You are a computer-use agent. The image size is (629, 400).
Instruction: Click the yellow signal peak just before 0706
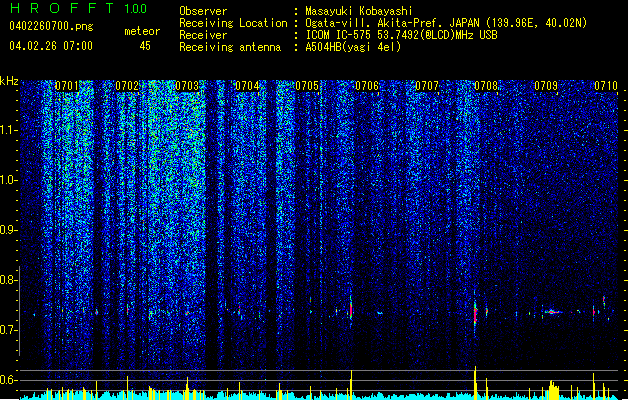click(351, 385)
